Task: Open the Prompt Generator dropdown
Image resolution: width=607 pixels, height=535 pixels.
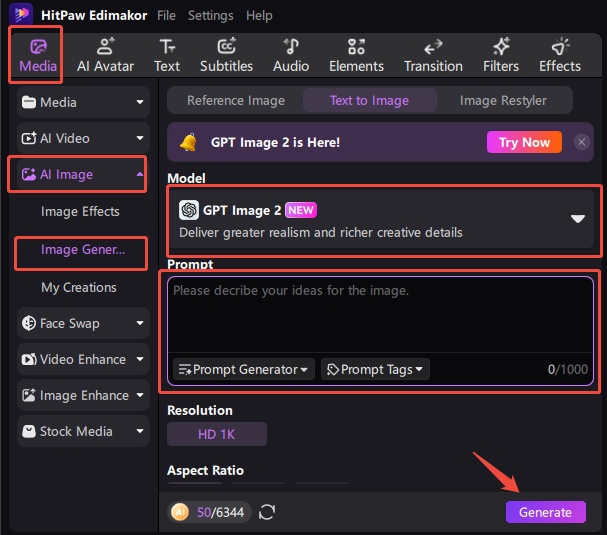Action: [x=243, y=369]
